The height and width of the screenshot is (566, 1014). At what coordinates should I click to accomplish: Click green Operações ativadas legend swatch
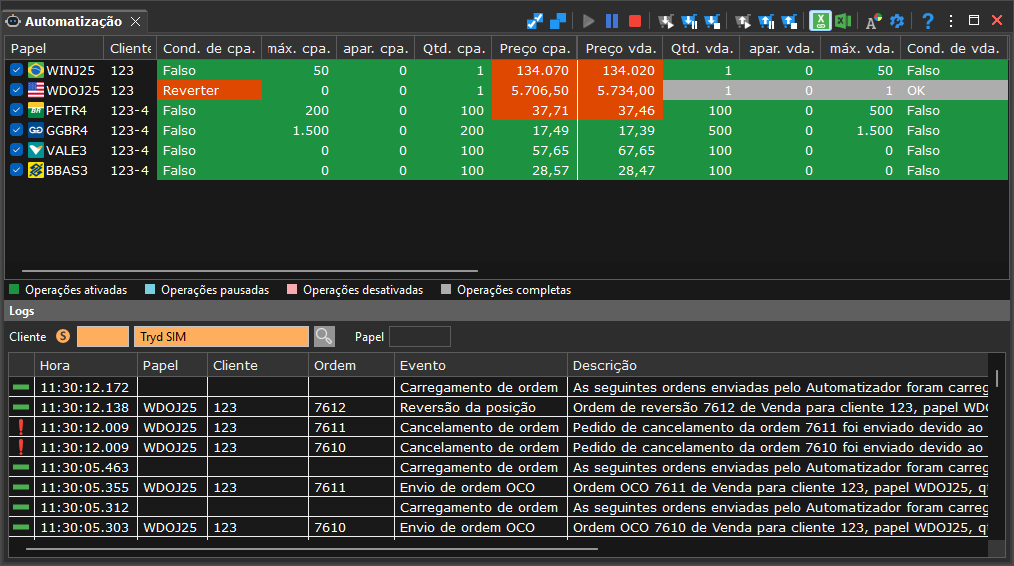pyautogui.click(x=14, y=289)
